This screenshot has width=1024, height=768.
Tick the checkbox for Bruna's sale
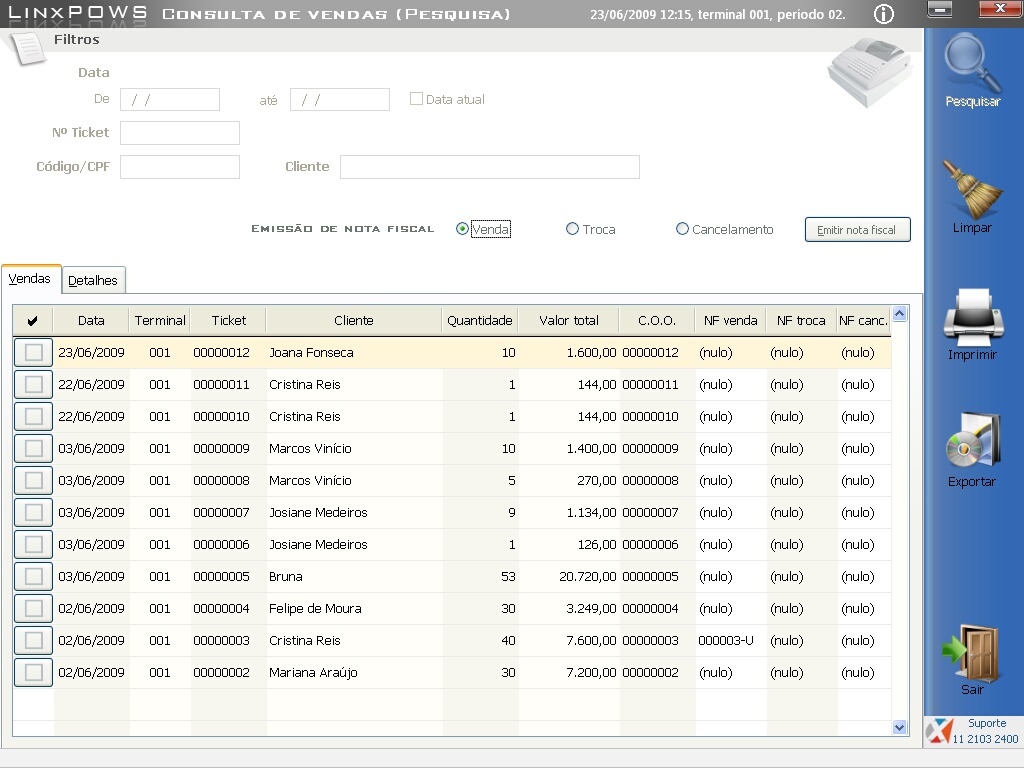(x=34, y=576)
